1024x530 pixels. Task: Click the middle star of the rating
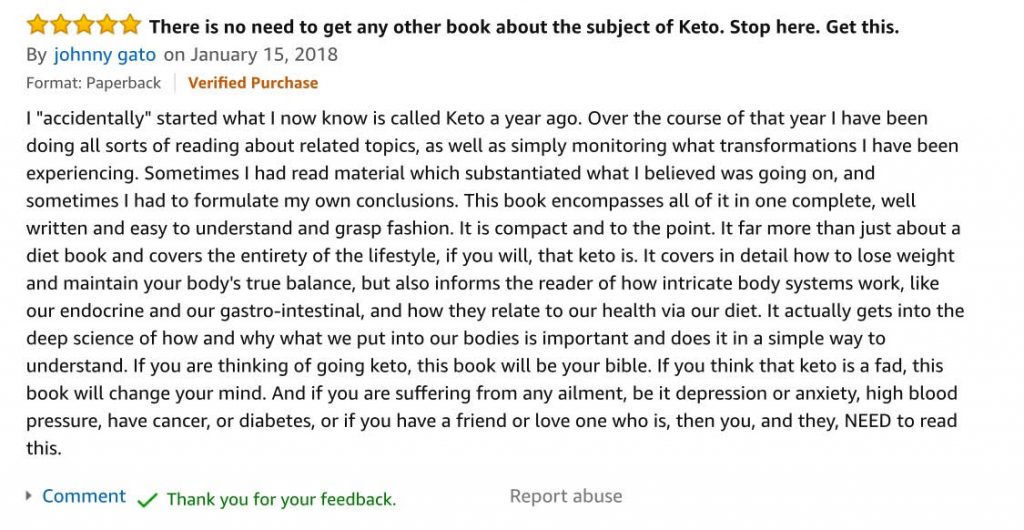(84, 25)
